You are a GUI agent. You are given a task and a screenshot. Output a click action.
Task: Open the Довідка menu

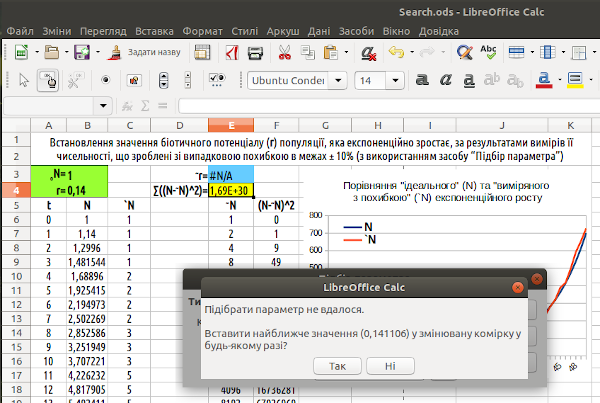[439, 31]
